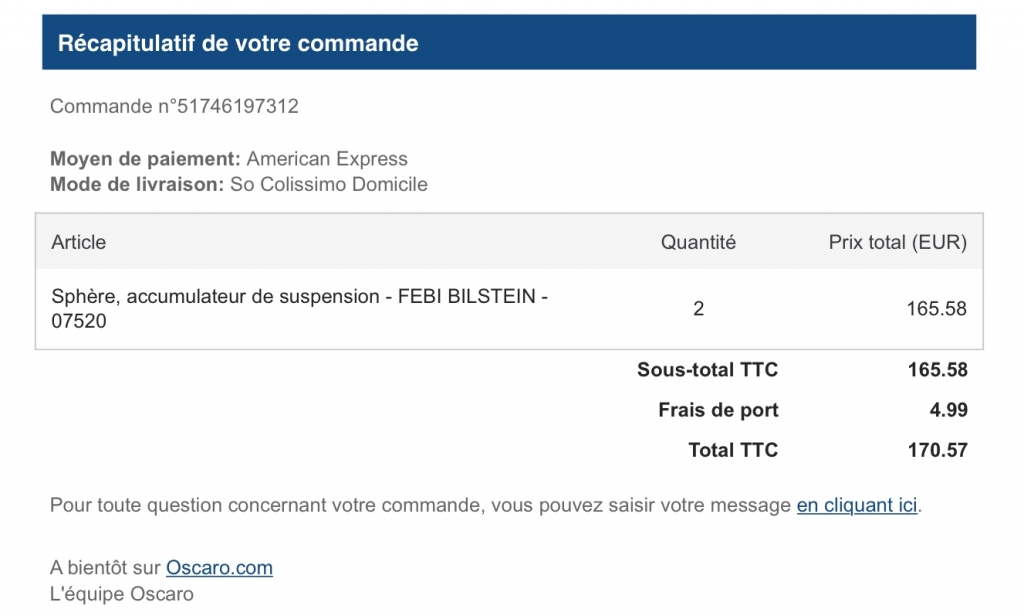Click the quantity value 2
The height and width of the screenshot is (616, 1024).
coord(698,309)
